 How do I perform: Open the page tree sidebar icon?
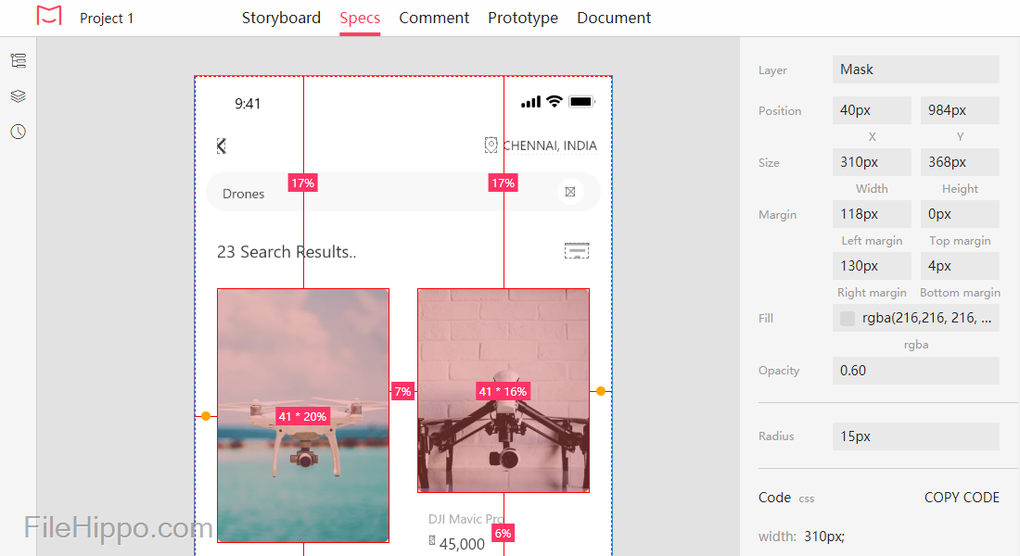(x=18, y=60)
